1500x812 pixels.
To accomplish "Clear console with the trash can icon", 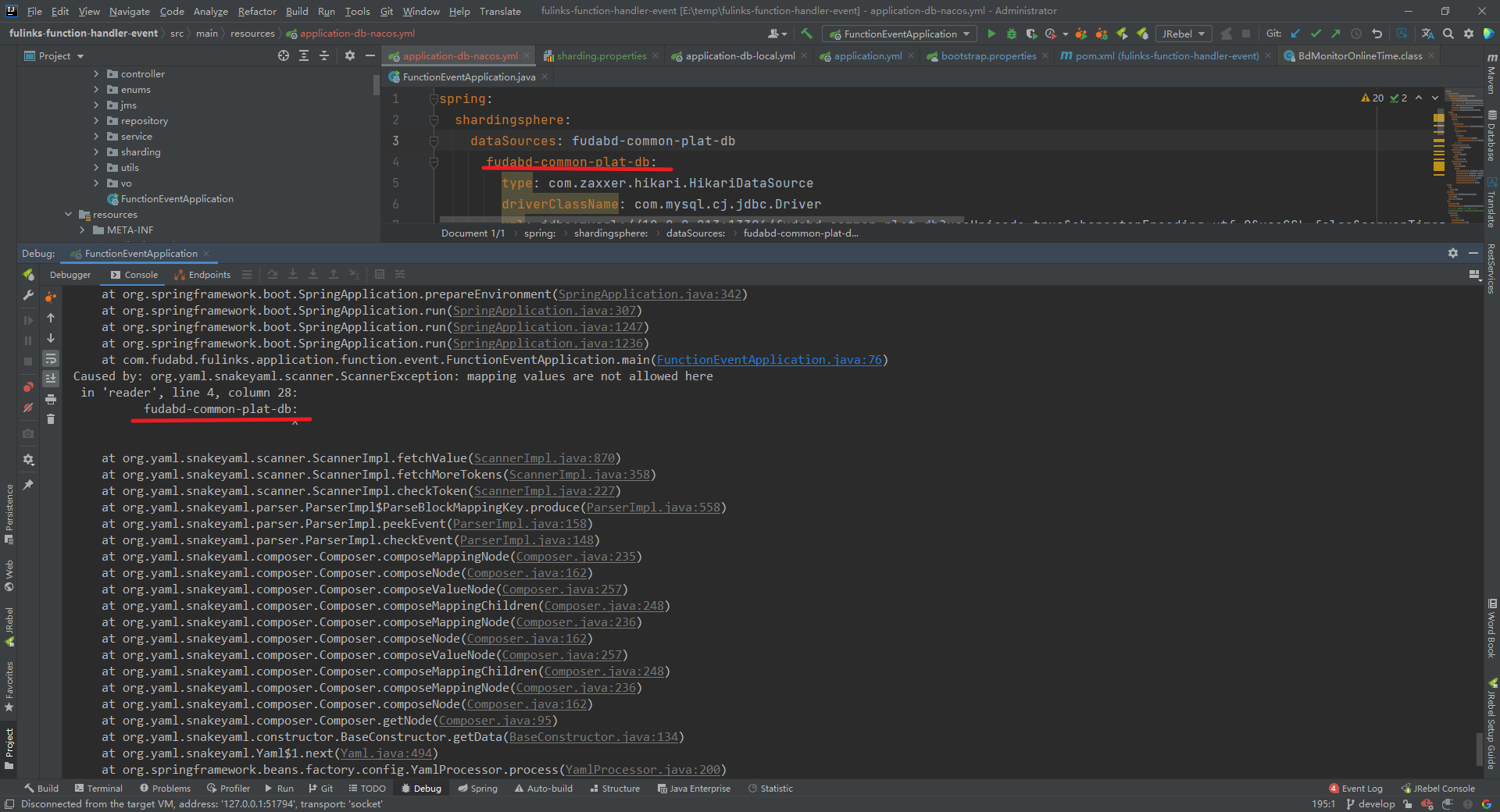I will click(x=51, y=419).
